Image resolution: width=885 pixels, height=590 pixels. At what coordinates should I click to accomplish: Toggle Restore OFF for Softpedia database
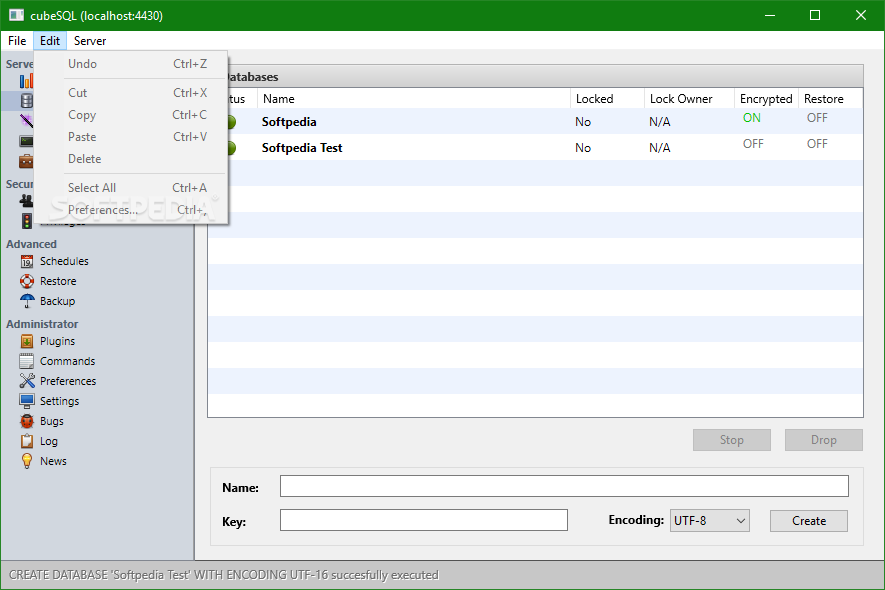coord(817,118)
